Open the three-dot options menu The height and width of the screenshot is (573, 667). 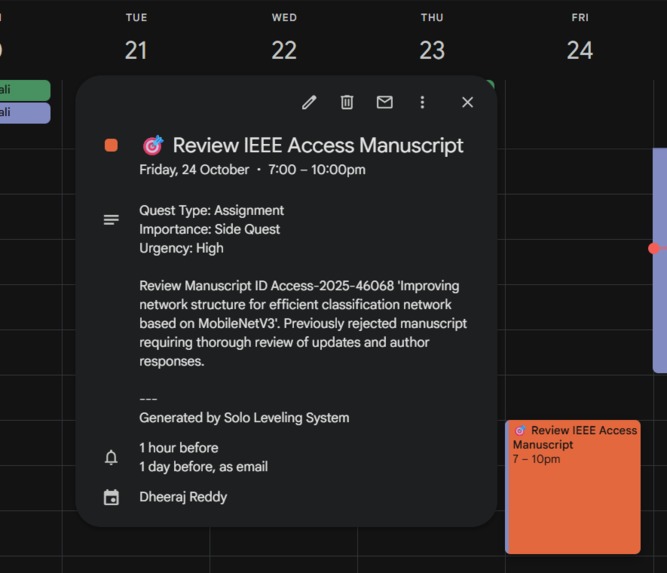[x=422, y=103]
